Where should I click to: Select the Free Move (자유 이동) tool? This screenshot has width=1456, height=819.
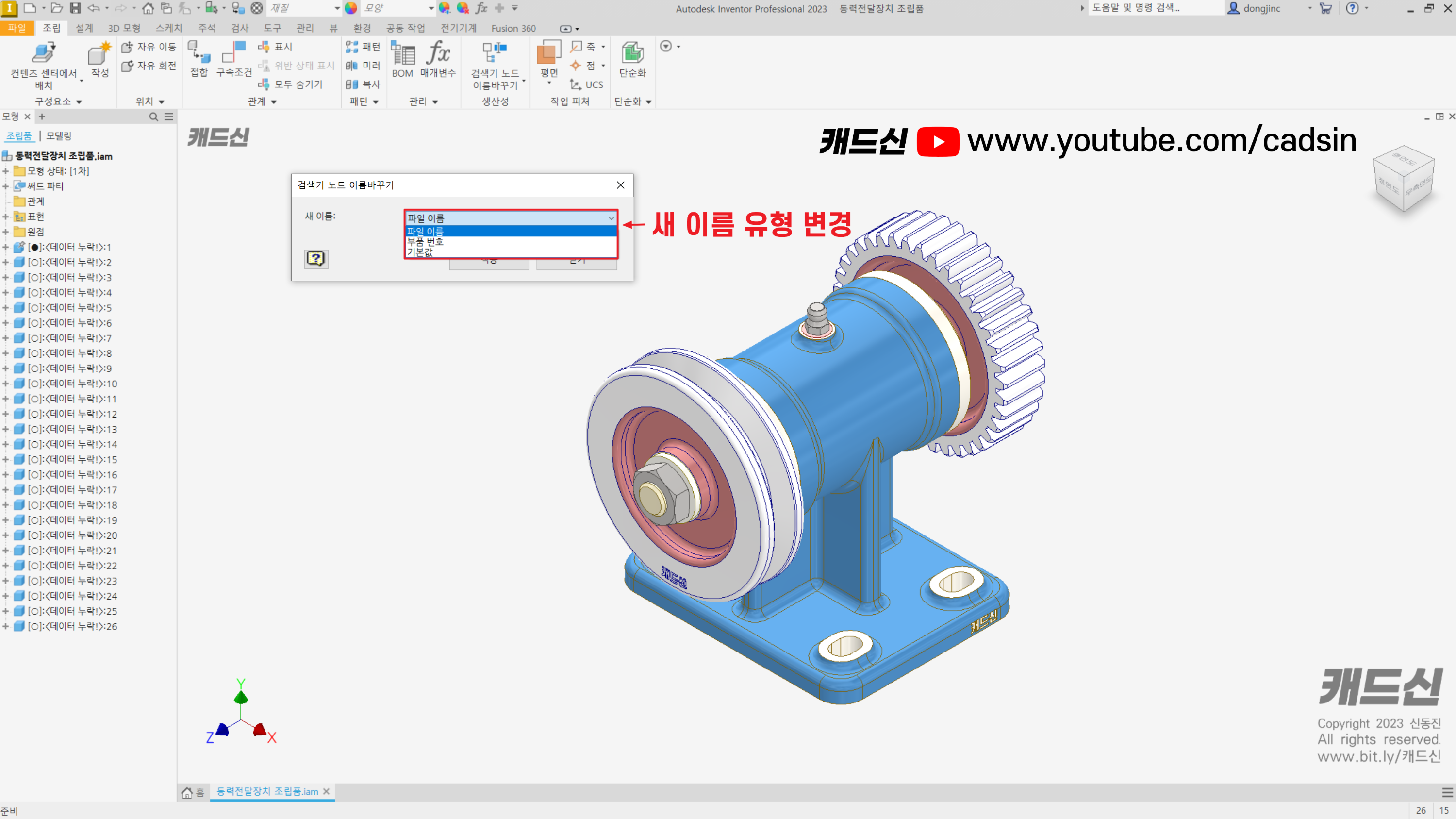pos(149,46)
